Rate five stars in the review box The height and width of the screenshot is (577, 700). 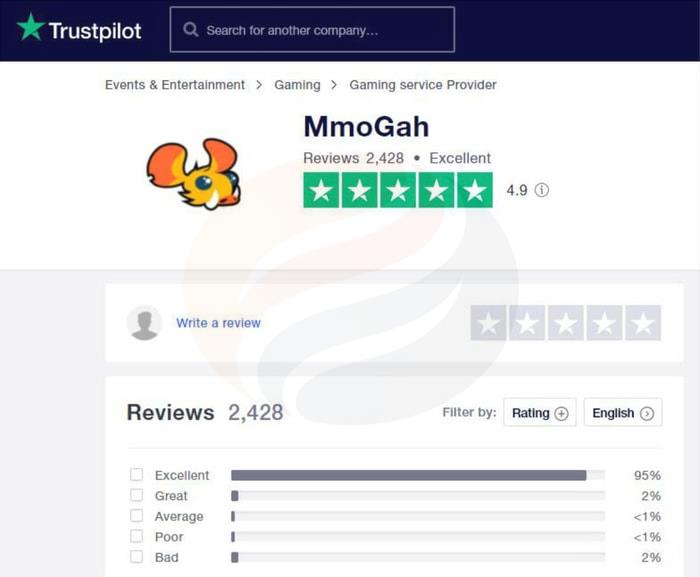click(643, 323)
